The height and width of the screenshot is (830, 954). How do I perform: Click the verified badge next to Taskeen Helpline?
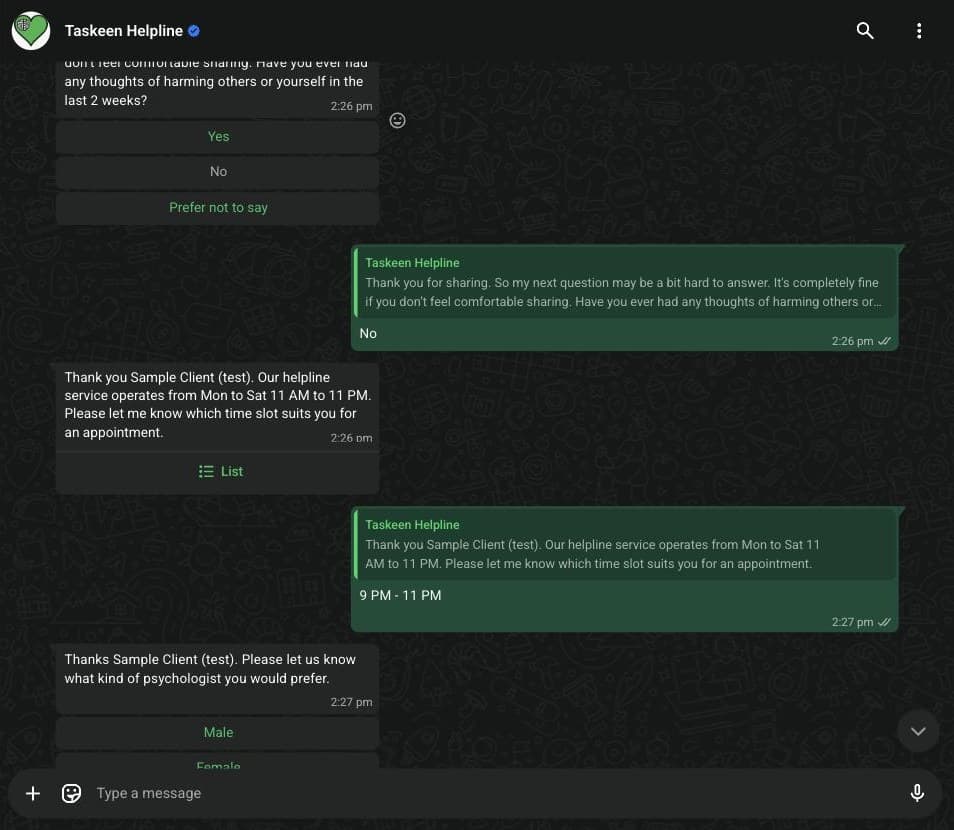pos(194,31)
